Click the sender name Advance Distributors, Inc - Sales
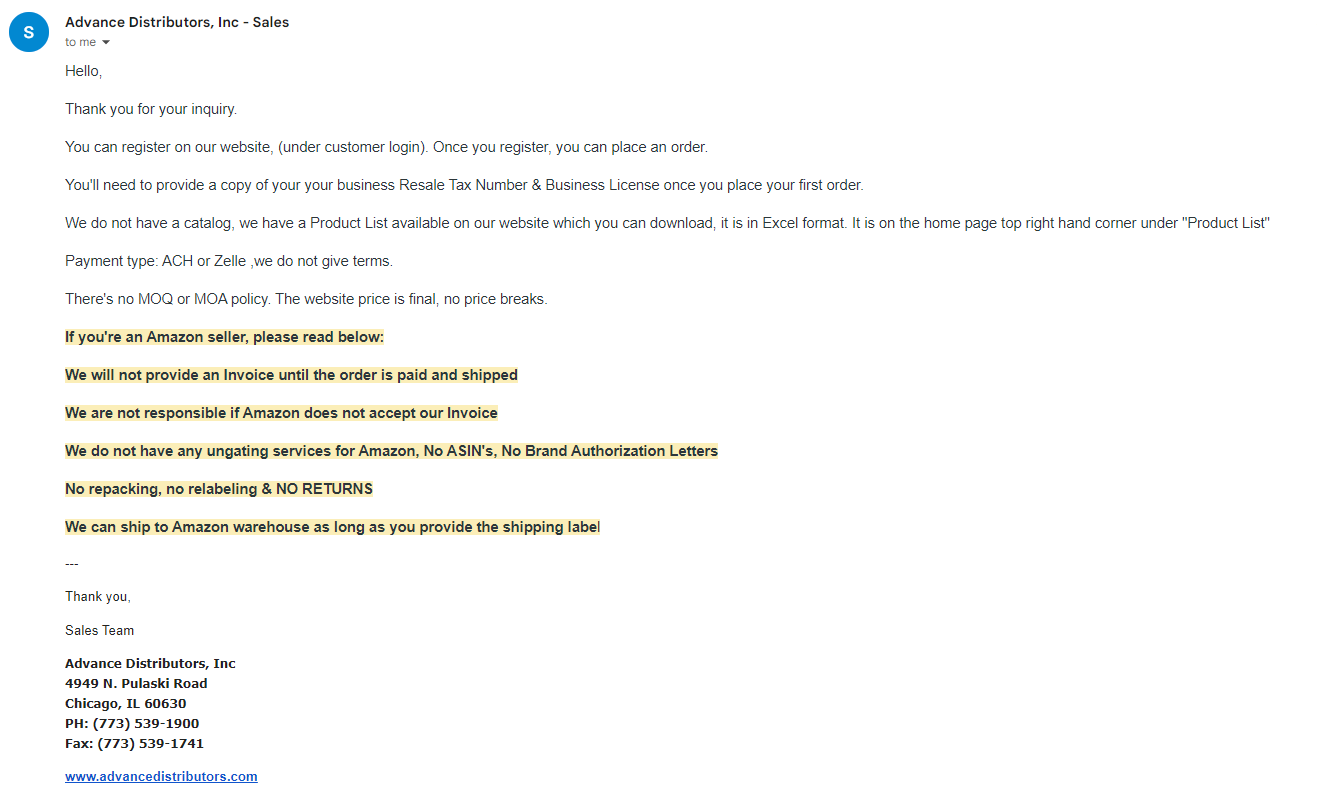Viewport: 1317px width, 804px height. point(177,22)
